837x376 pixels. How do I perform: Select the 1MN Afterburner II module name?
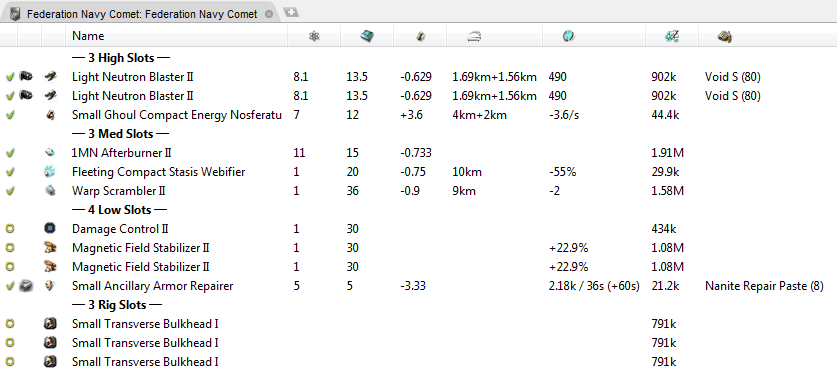[122, 153]
